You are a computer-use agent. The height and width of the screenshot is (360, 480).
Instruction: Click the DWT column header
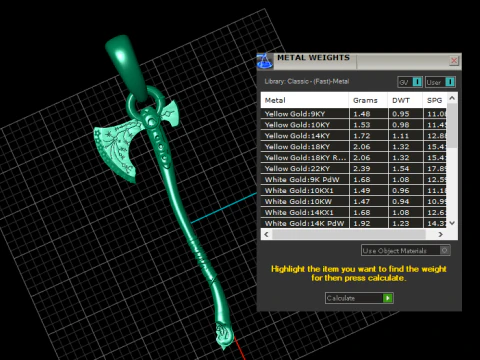(405, 100)
